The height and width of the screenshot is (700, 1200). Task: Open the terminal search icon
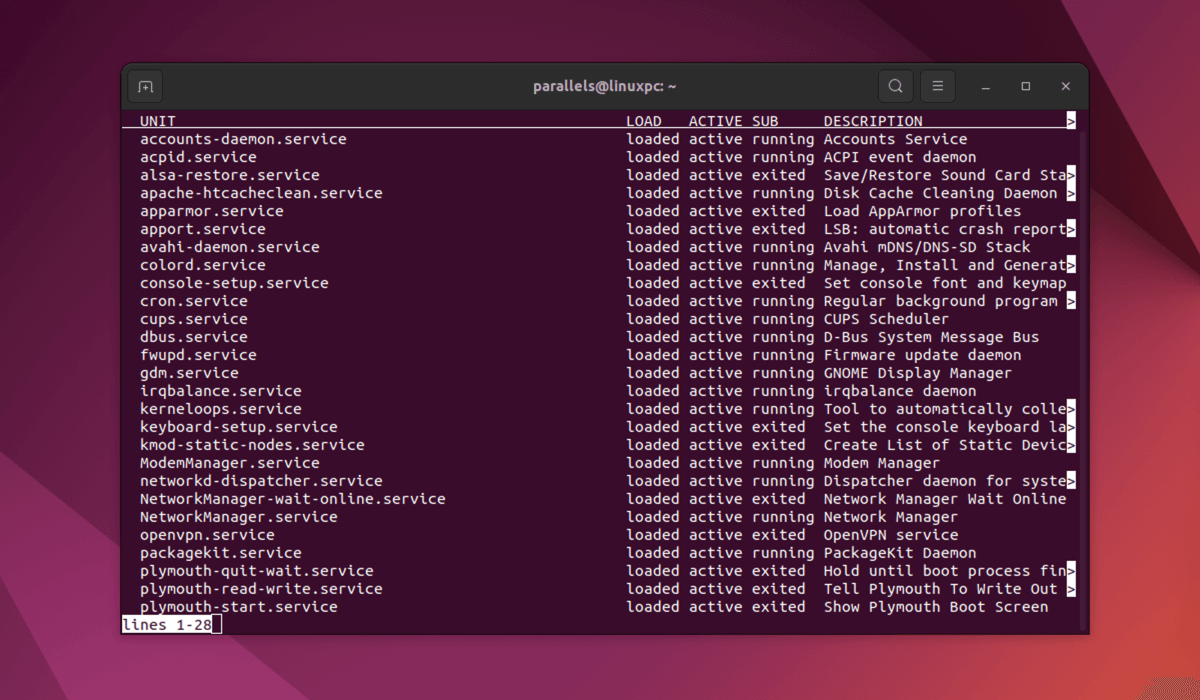pos(895,87)
